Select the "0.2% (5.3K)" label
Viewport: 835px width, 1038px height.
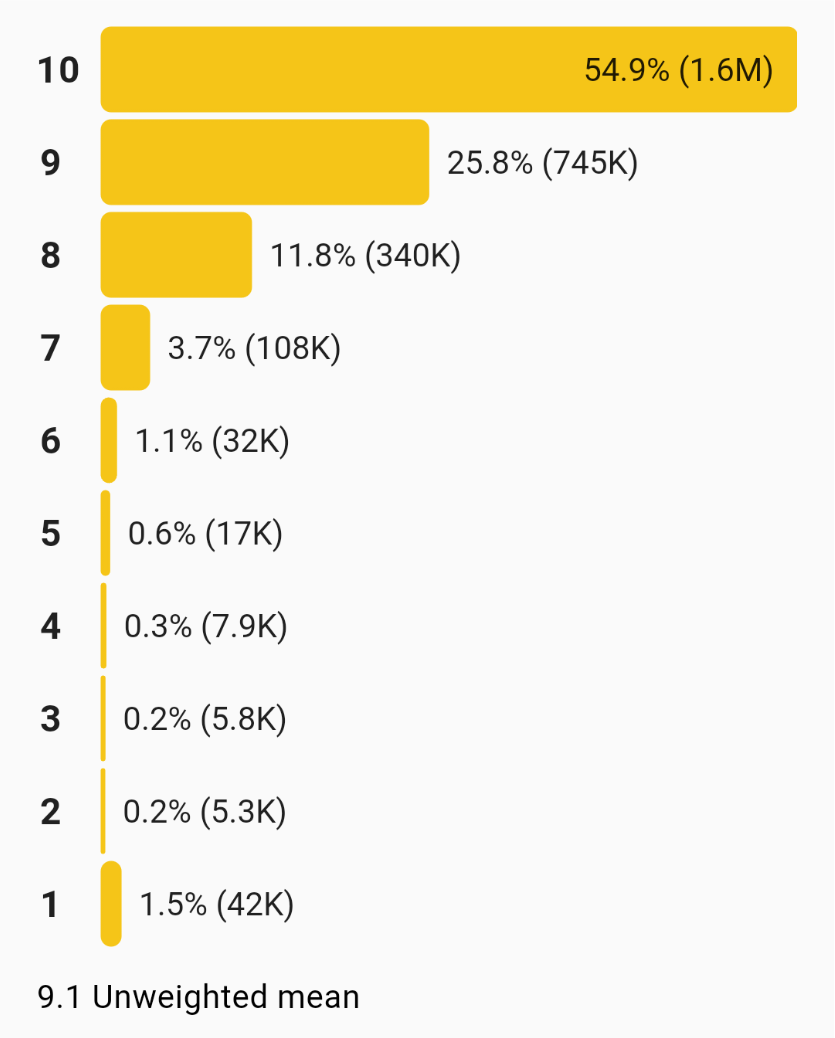(204, 812)
